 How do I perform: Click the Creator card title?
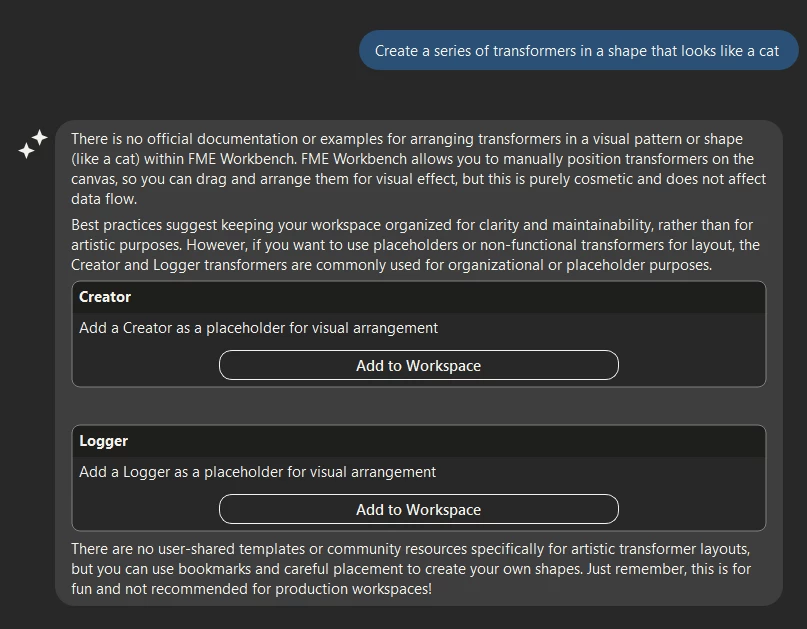point(105,297)
